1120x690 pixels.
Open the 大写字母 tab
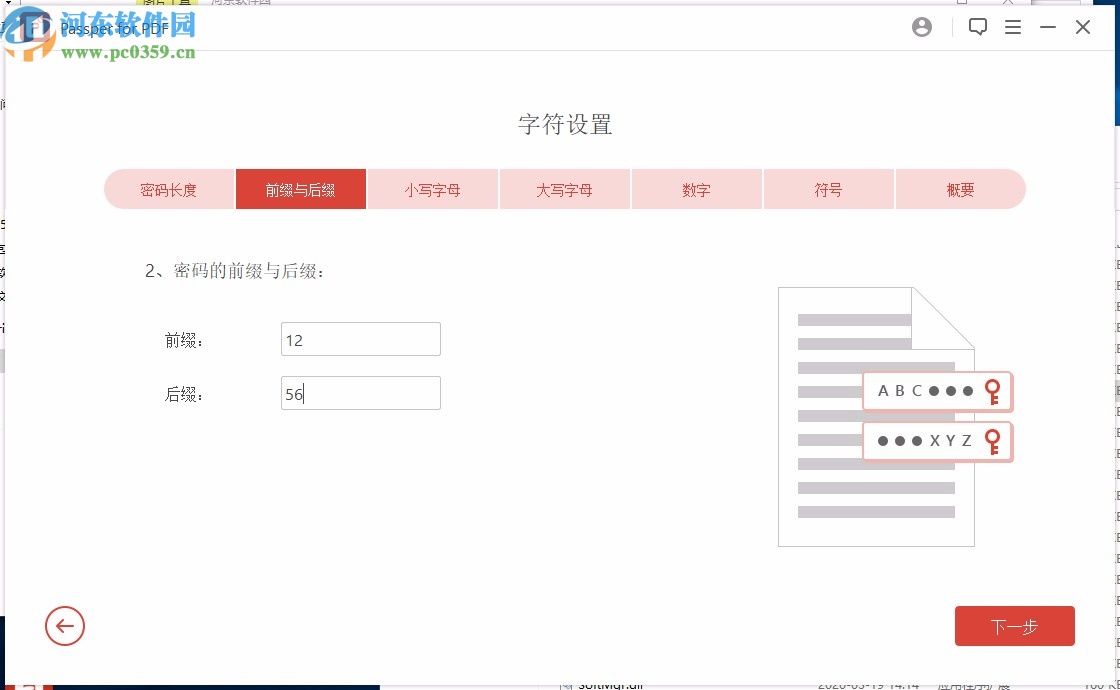pos(564,188)
